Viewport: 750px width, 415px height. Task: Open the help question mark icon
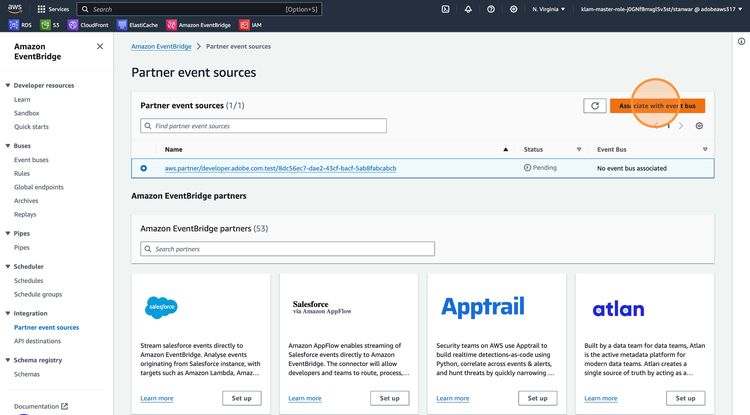point(491,9)
